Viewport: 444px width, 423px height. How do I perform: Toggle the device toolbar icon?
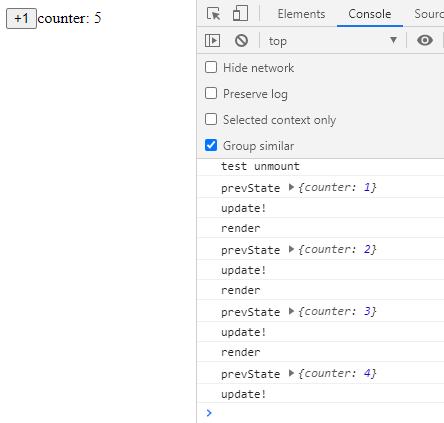point(240,14)
